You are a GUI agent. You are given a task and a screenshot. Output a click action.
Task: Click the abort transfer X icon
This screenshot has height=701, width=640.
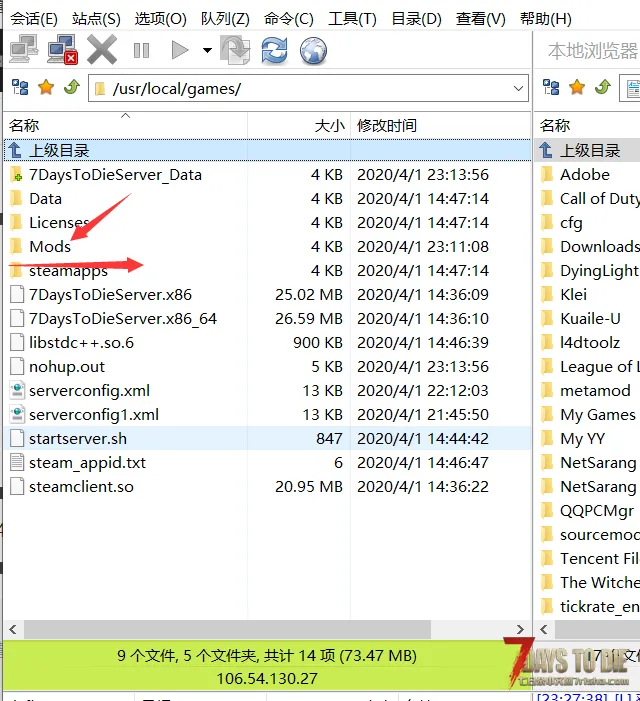point(102,50)
